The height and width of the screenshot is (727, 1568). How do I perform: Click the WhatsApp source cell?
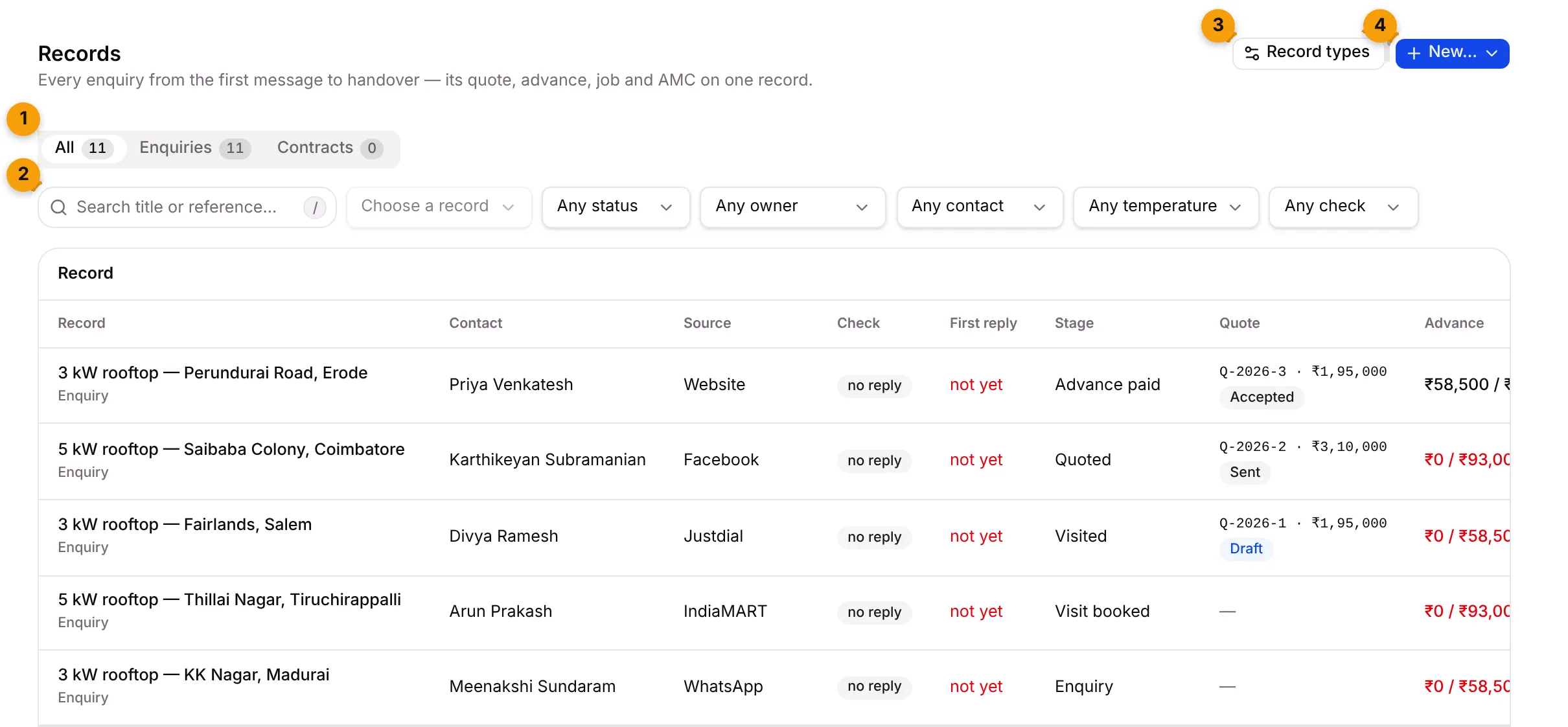[723, 687]
